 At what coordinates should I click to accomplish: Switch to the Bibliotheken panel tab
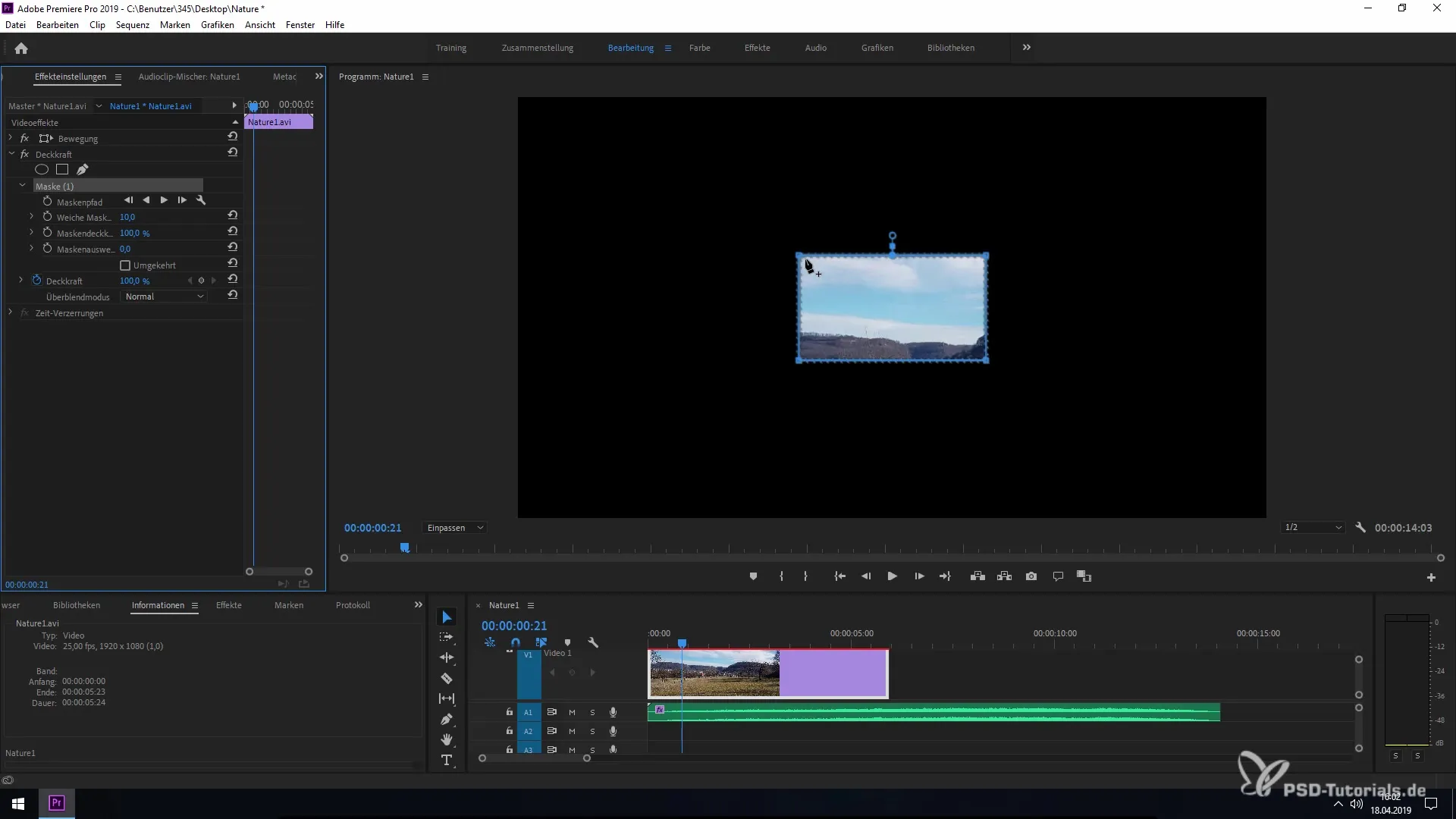[77, 605]
